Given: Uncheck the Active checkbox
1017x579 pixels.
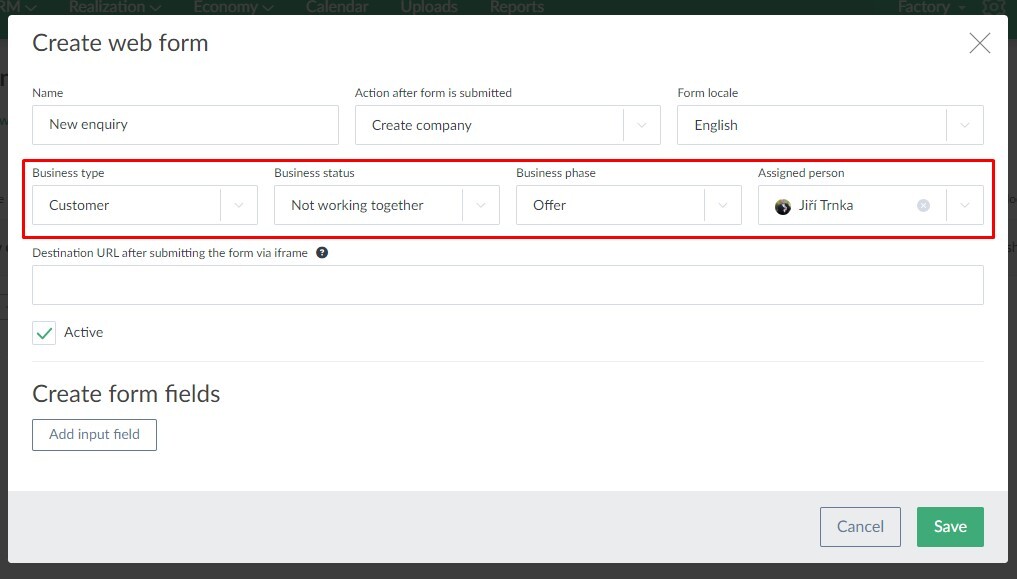Looking at the screenshot, I should 44,333.
